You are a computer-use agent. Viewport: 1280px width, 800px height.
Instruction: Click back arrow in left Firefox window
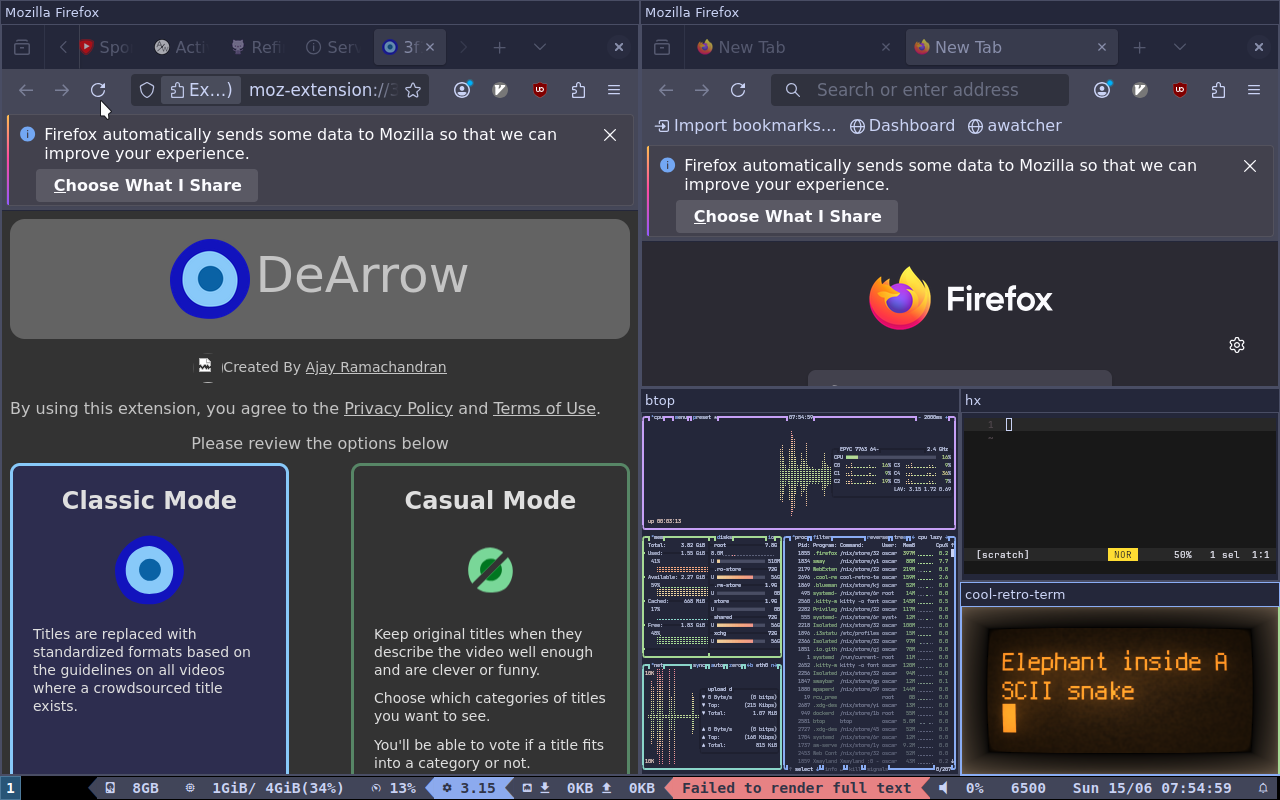26,90
